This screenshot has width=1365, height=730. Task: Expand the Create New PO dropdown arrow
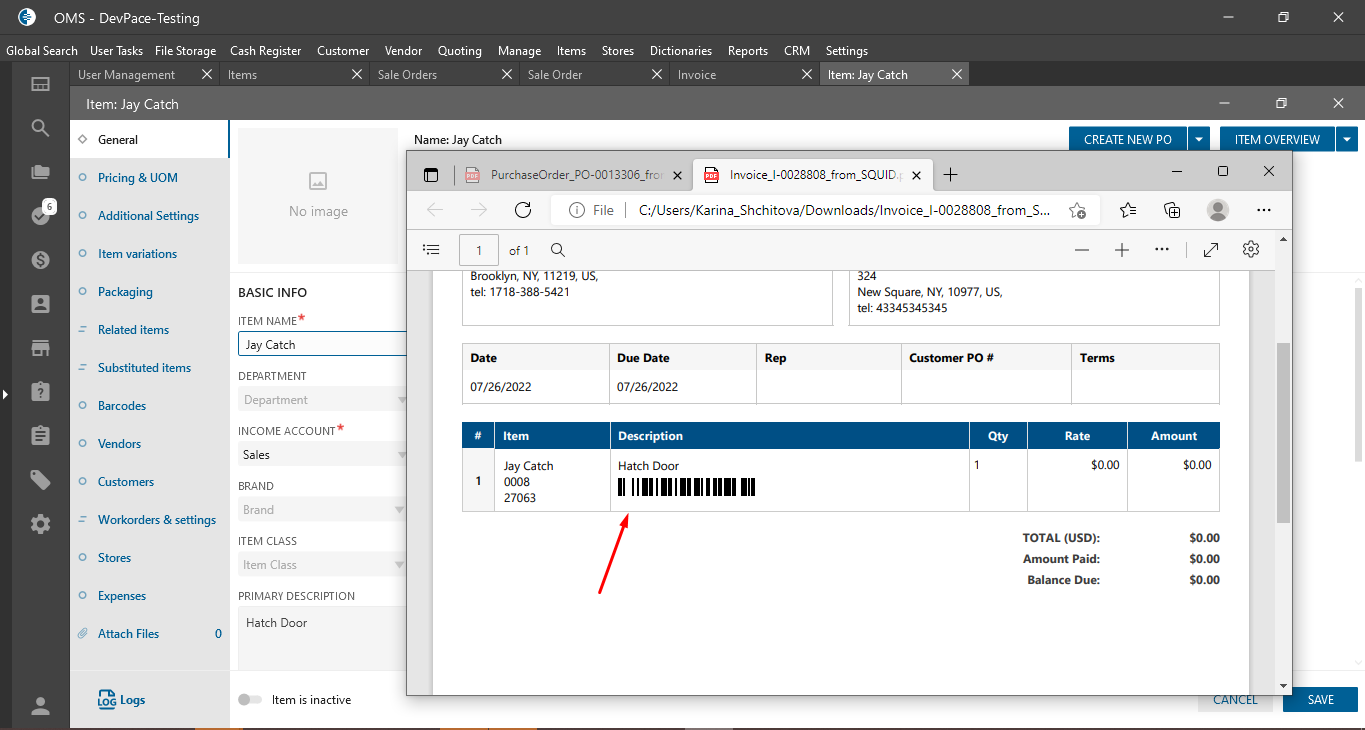point(1200,140)
